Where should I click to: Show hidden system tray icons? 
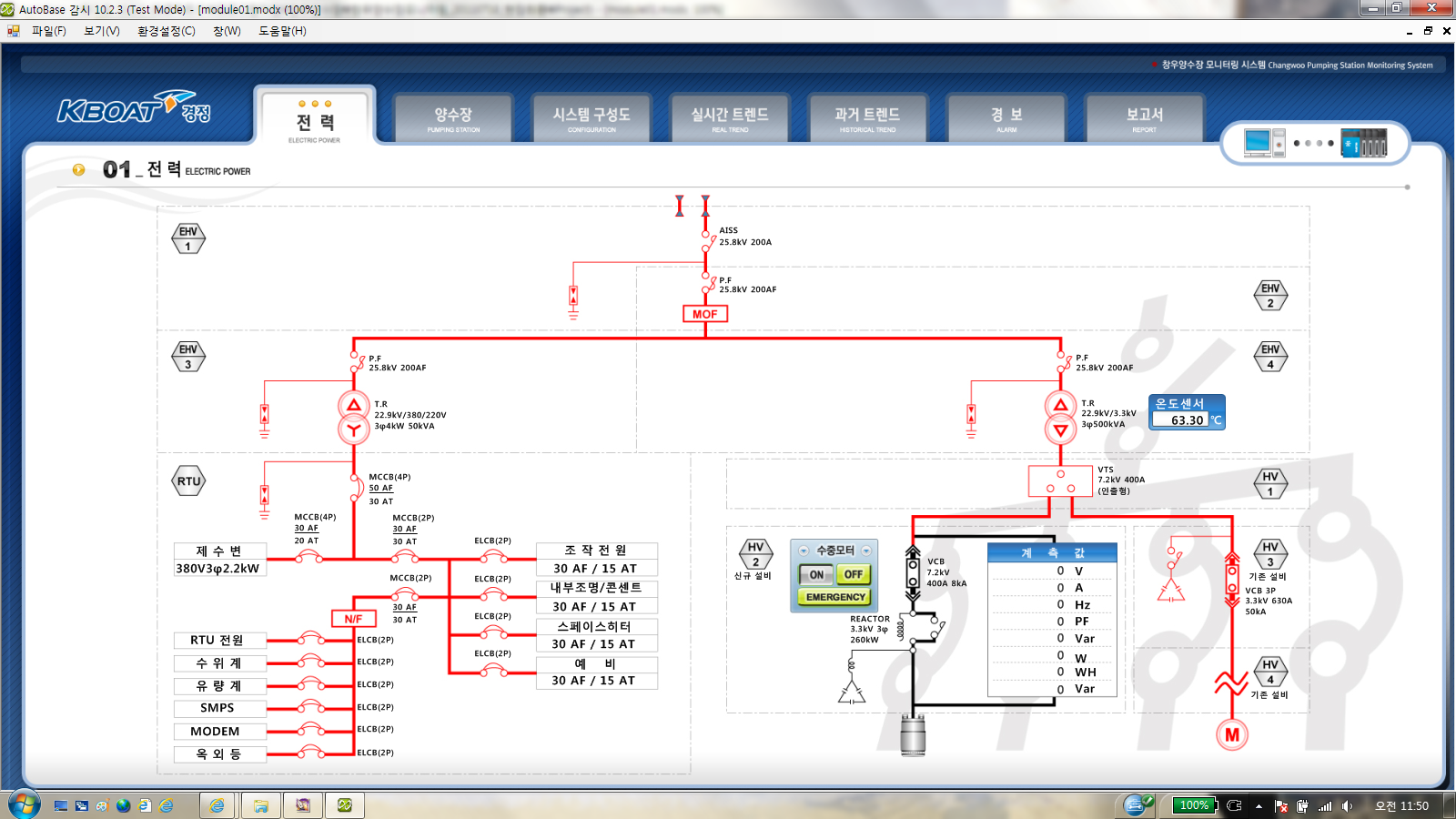pyautogui.click(x=1259, y=805)
